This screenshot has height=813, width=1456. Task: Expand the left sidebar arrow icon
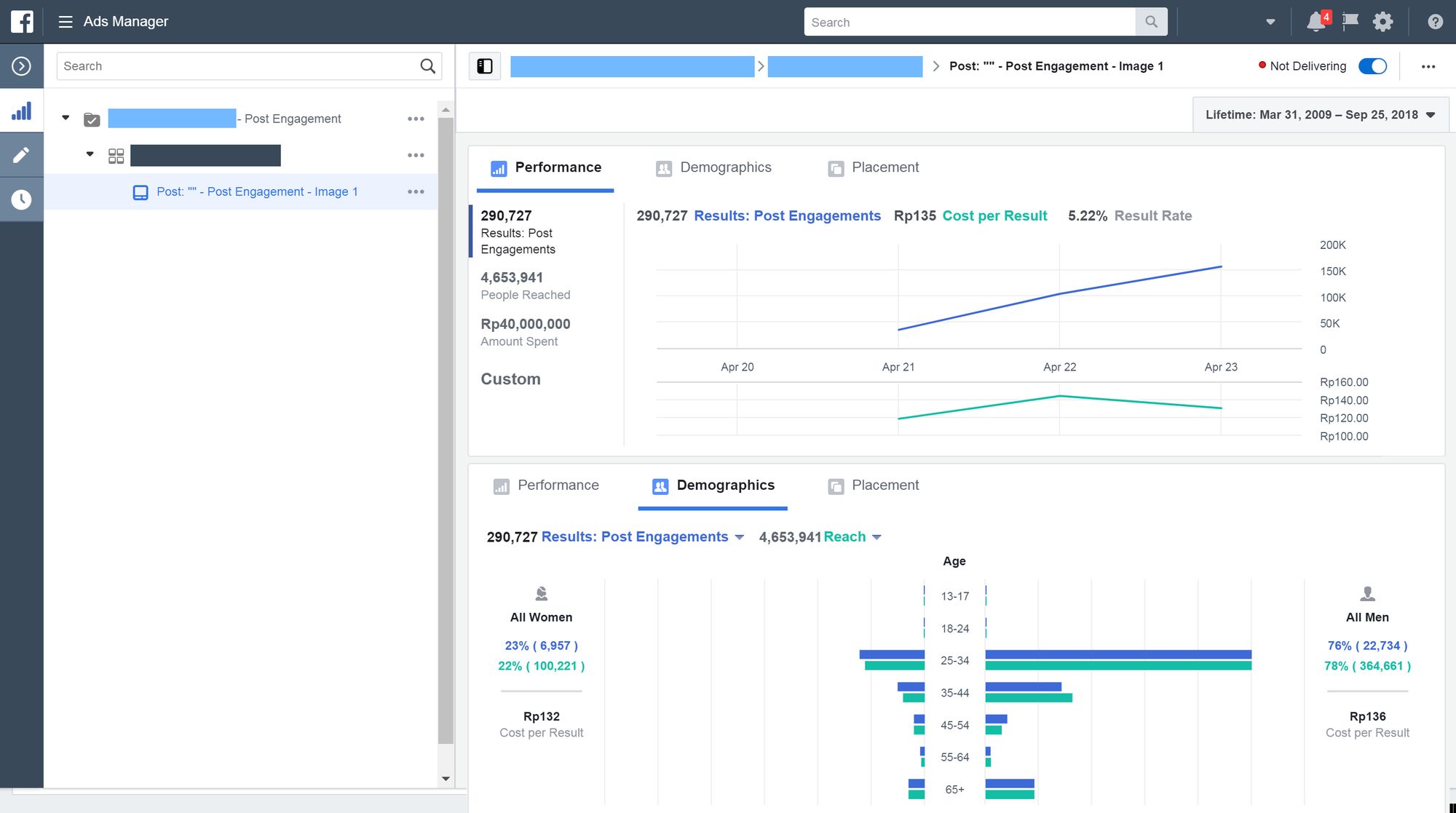tap(22, 66)
